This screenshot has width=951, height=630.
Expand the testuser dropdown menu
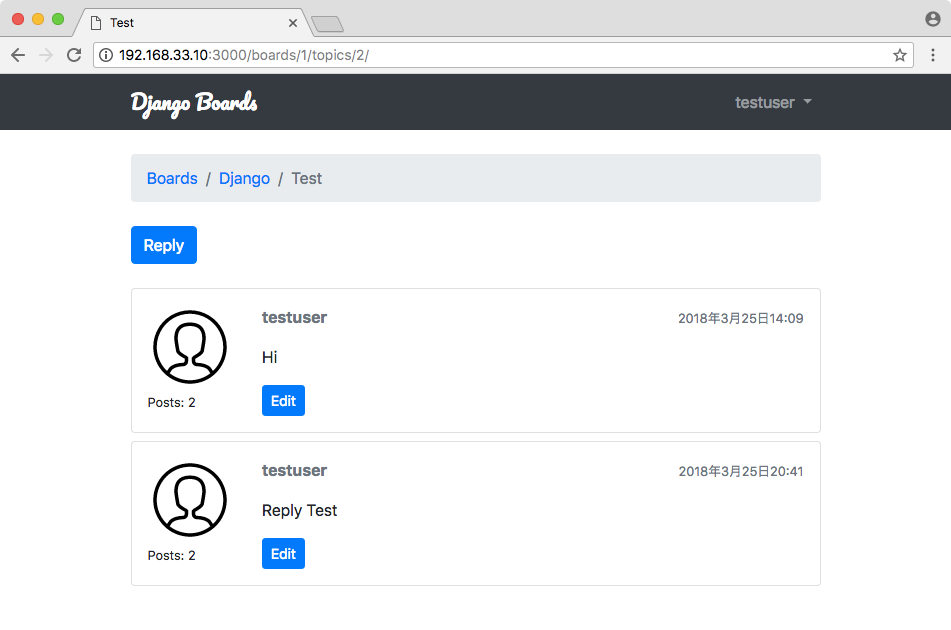(x=773, y=102)
